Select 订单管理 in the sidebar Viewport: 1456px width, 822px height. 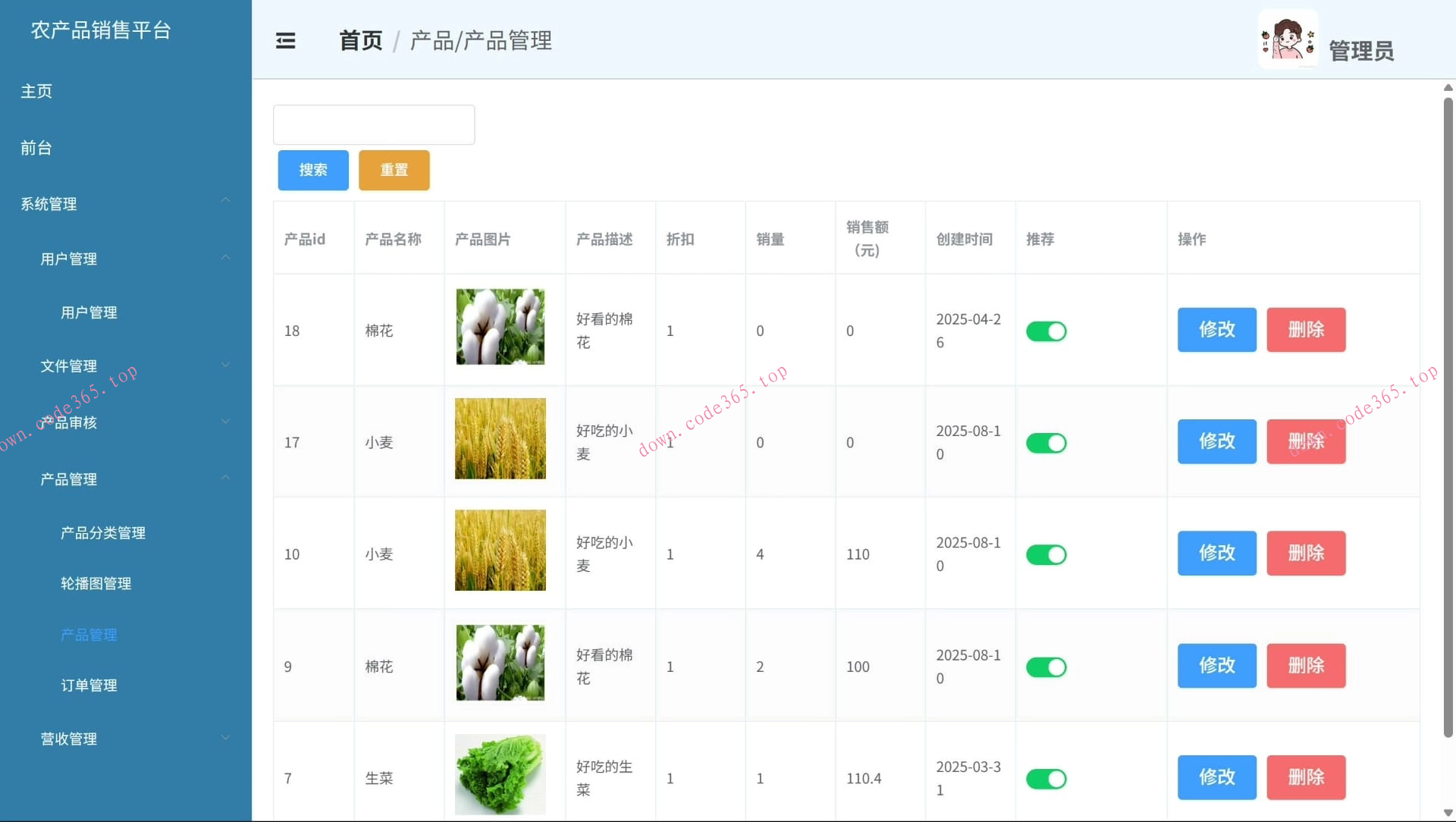pyautogui.click(x=89, y=685)
